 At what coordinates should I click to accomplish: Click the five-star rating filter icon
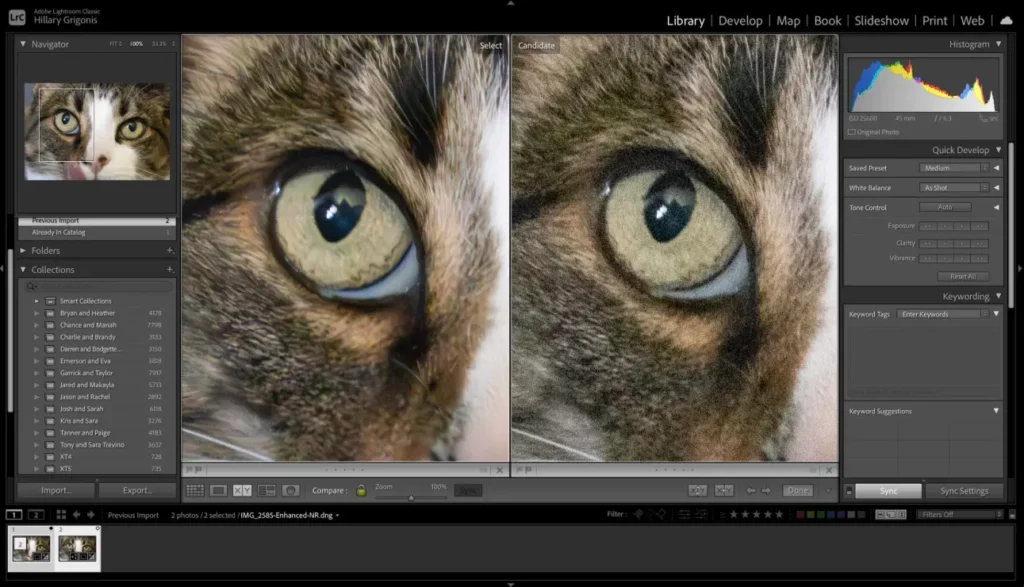point(779,514)
